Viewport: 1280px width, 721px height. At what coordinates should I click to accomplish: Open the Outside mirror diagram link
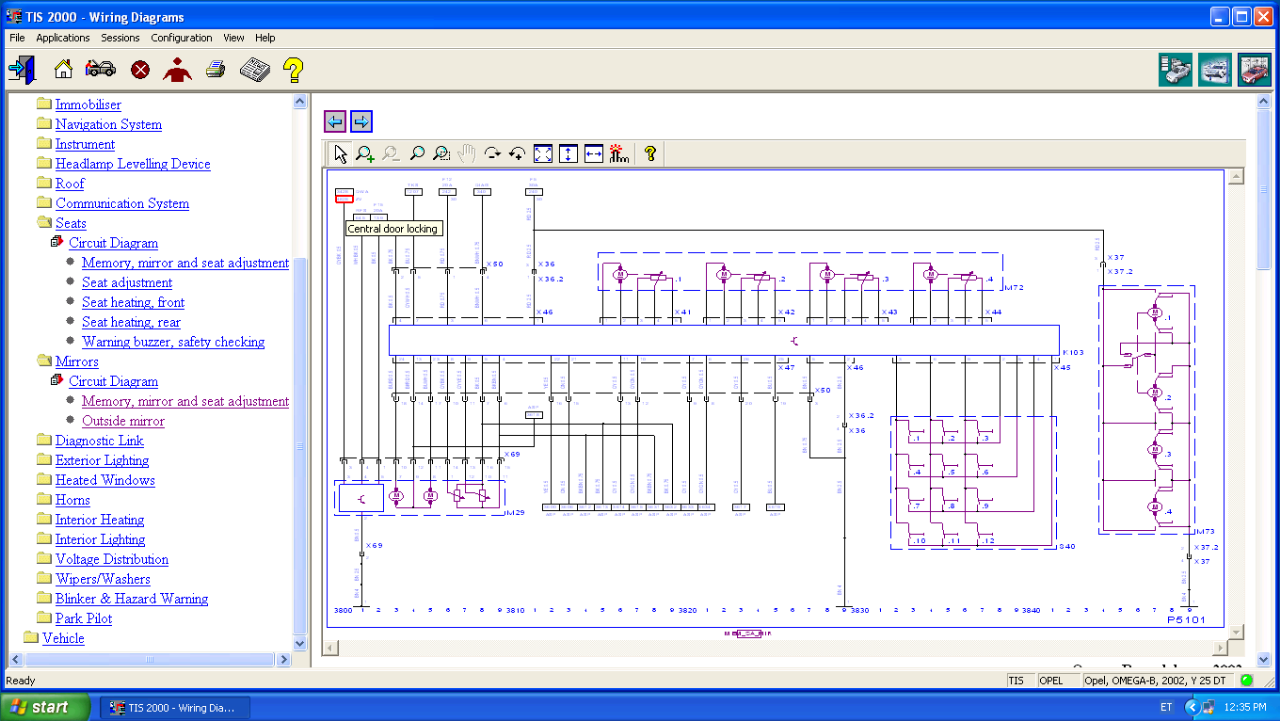click(123, 421)
